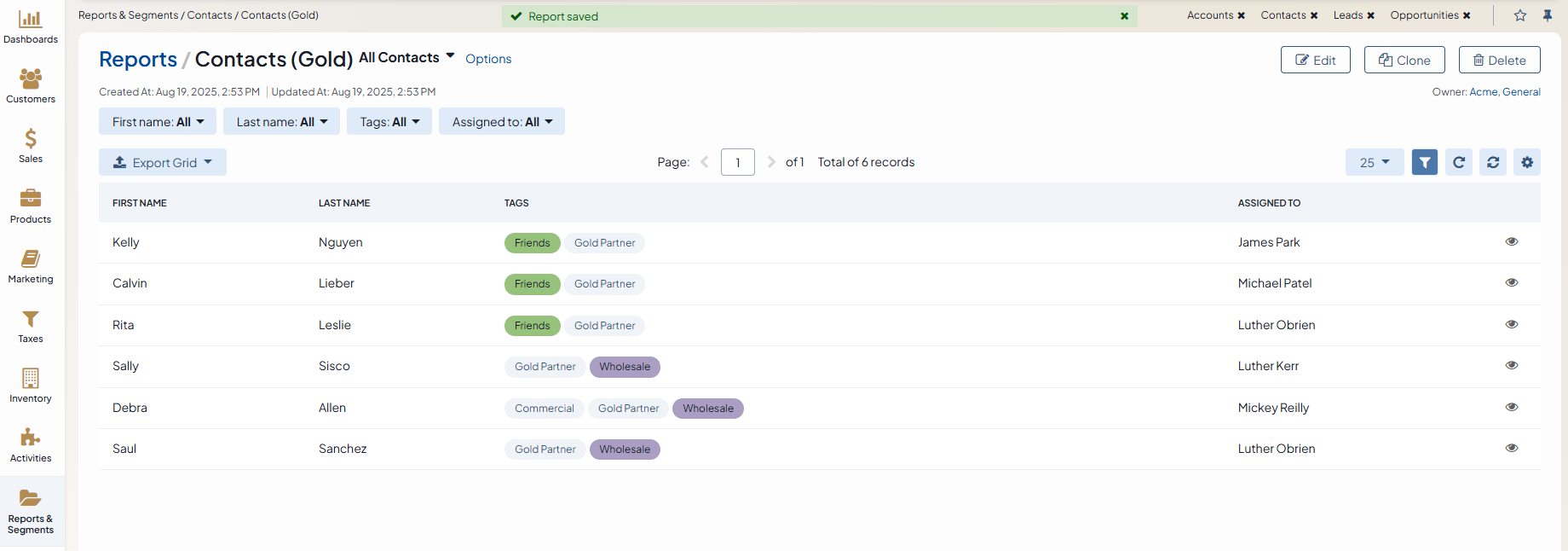Open the Dashboards sidebar icon

(x=31, y=26)
